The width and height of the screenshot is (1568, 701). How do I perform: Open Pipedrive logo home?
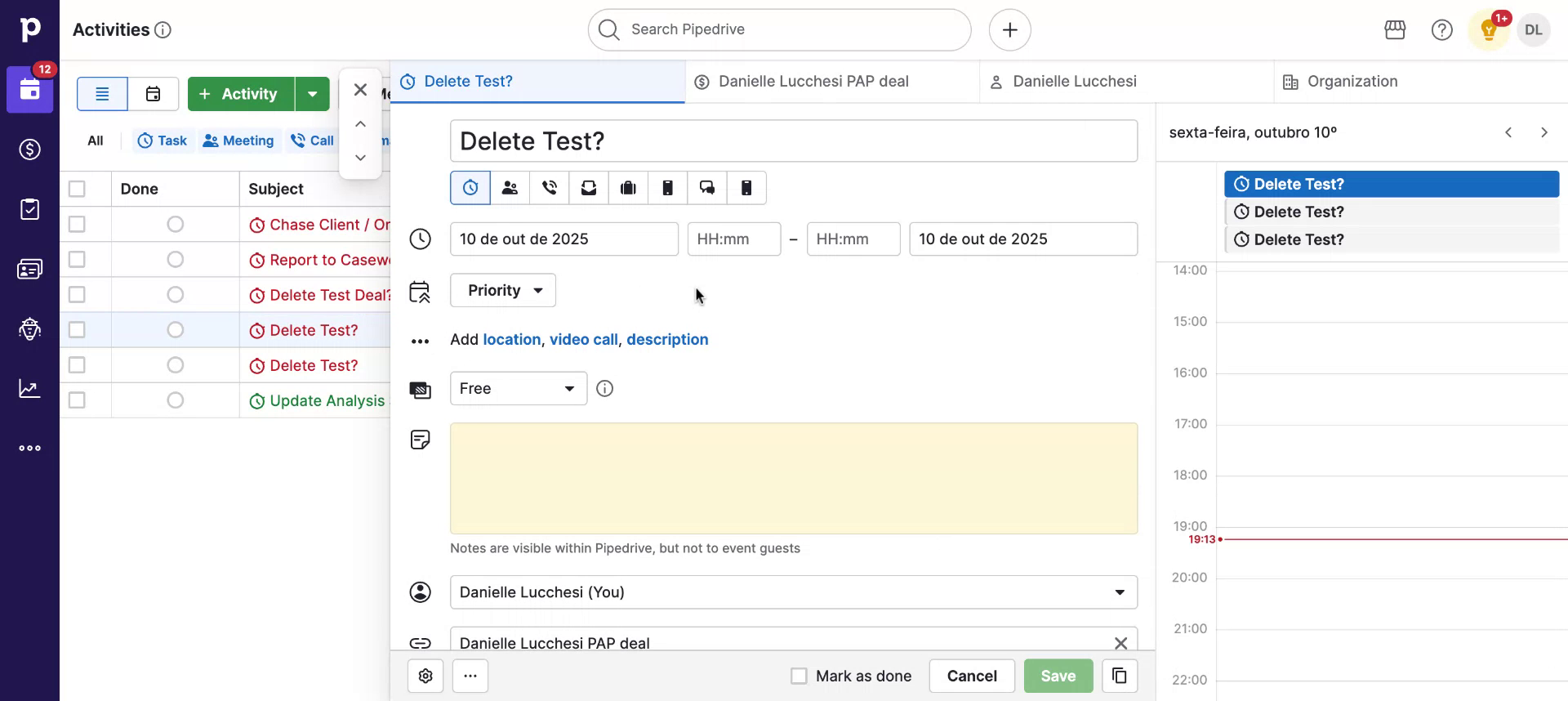(29, 29)
